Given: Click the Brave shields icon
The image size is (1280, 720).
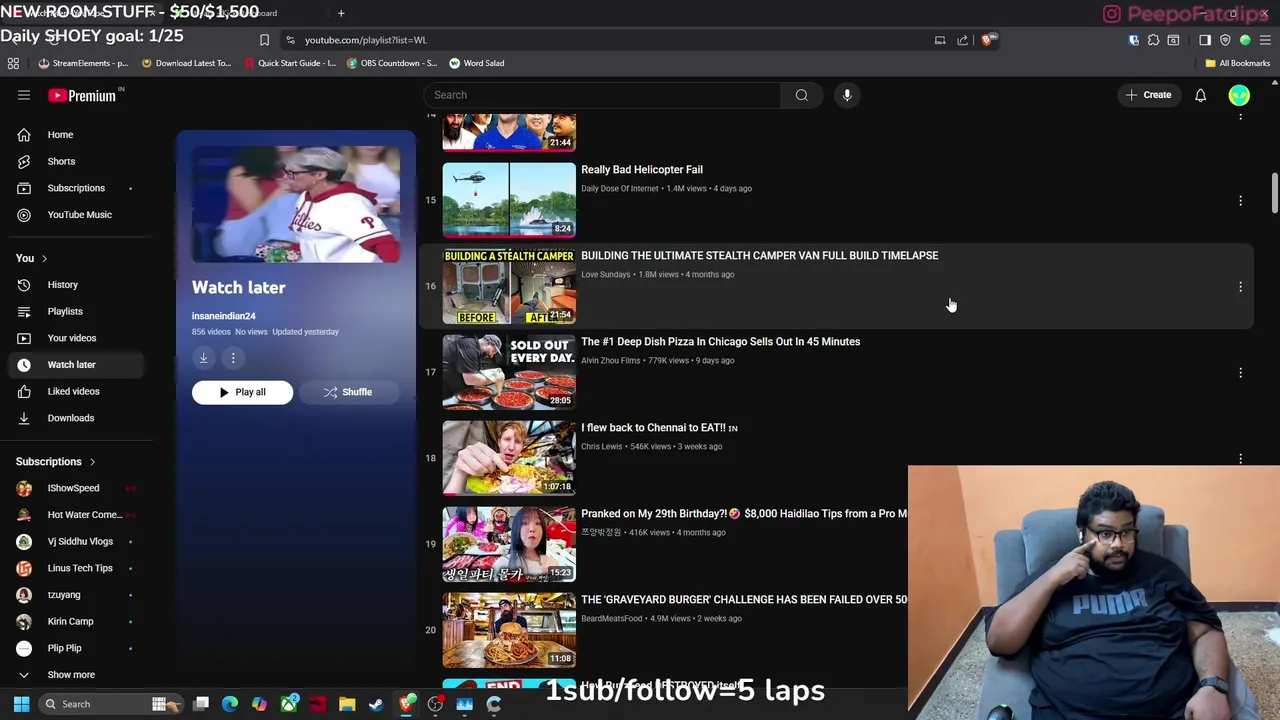Looking at the screenshot, I should pos(987,40).
